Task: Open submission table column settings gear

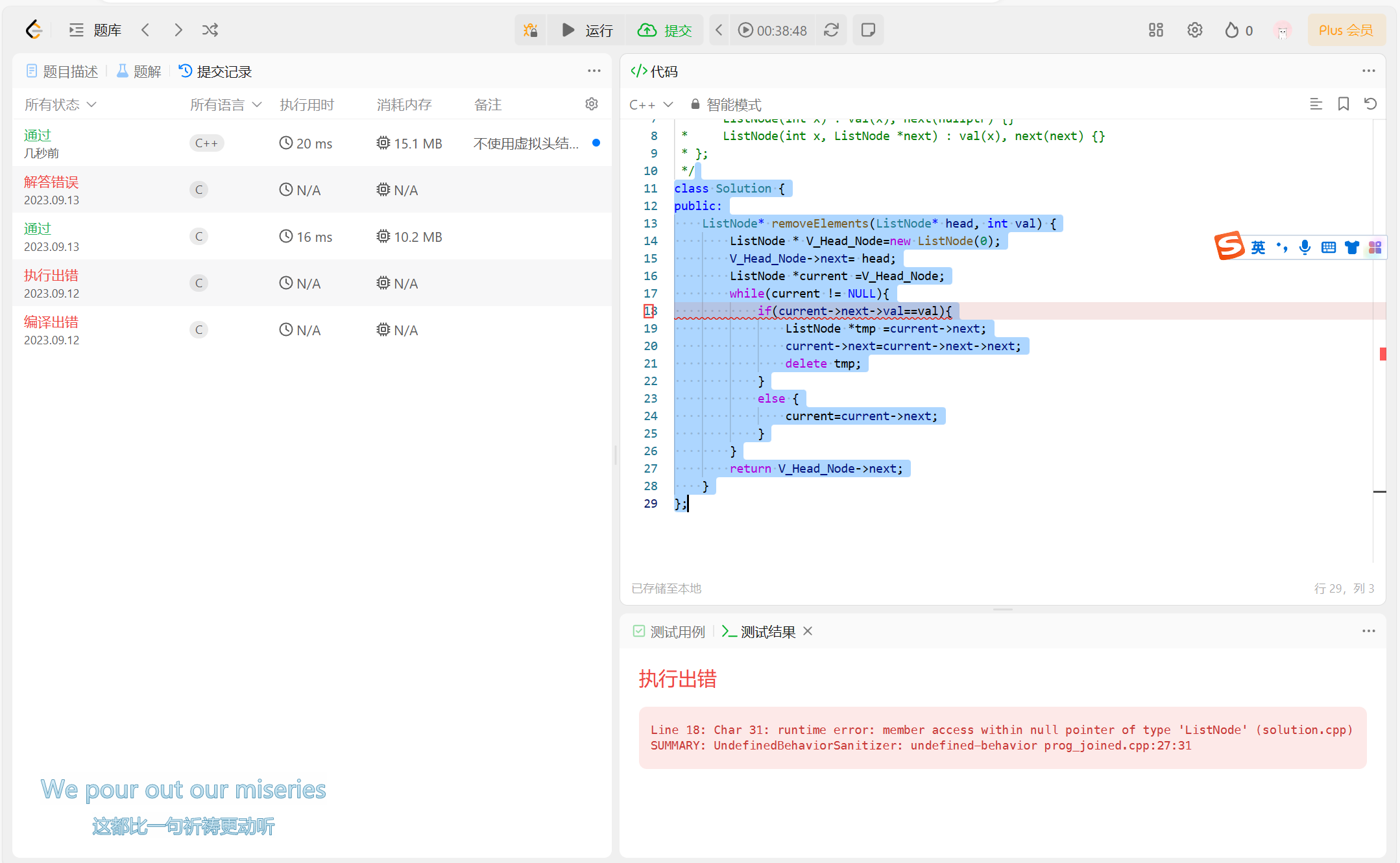Action: click(x=592, y=104)
